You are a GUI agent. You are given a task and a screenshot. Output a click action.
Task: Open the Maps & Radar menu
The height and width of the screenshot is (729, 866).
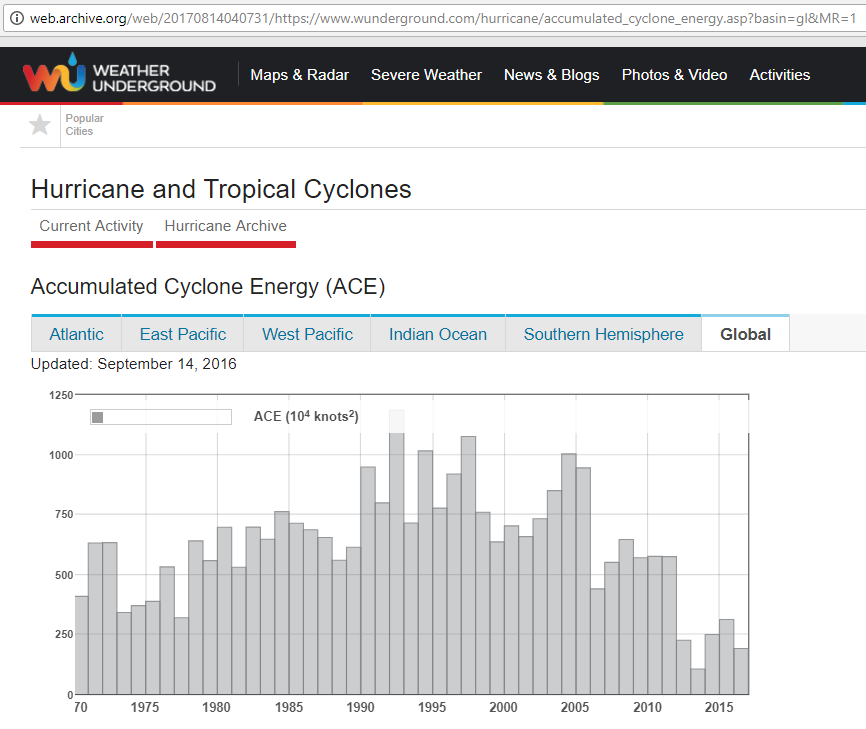coord(299,75)
